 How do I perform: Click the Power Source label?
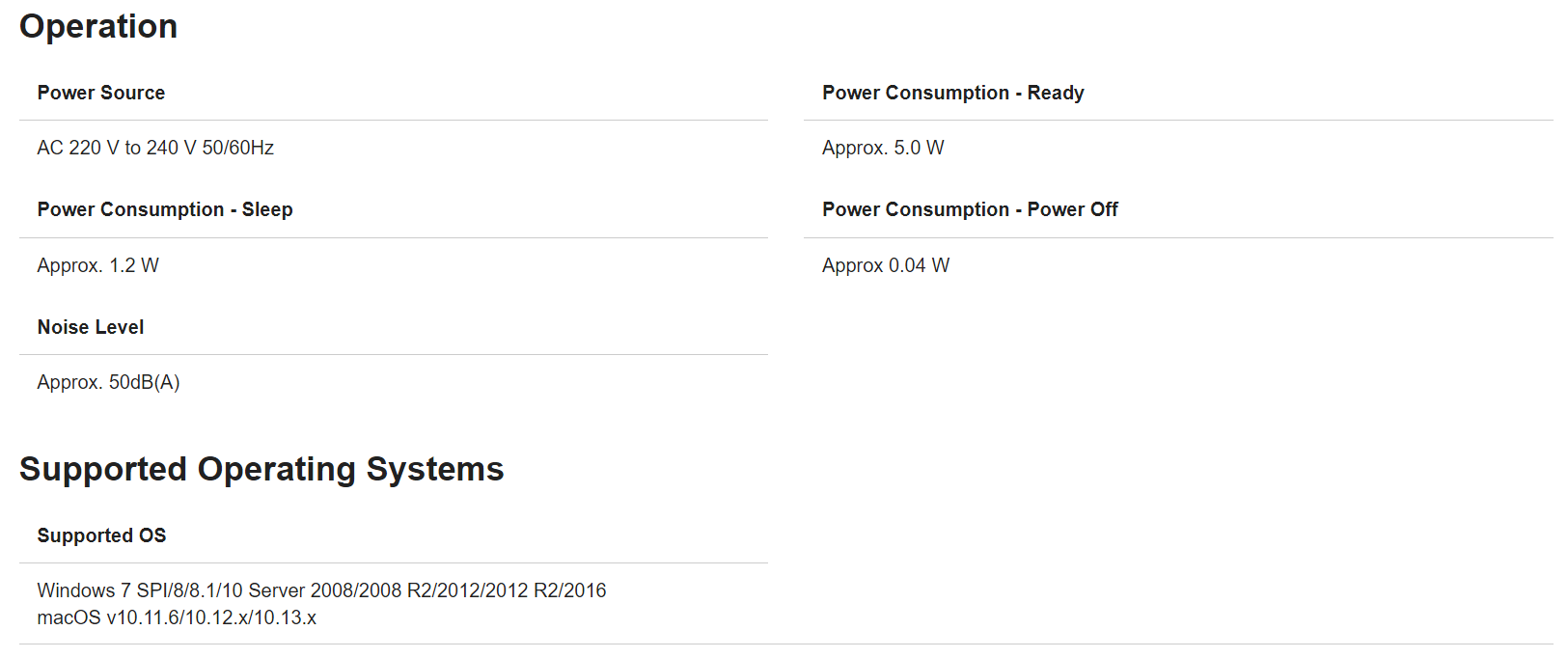[x=101, y=93]
